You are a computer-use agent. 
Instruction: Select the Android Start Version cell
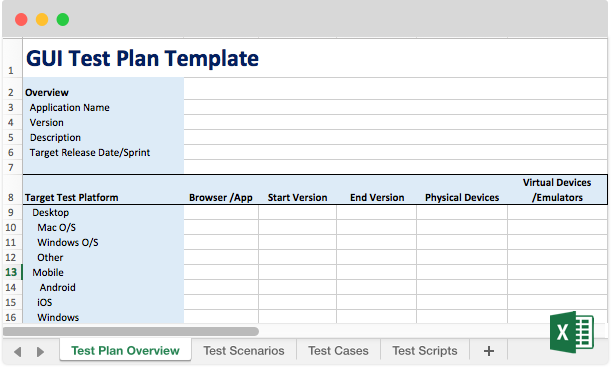click(x=297, y=287)
